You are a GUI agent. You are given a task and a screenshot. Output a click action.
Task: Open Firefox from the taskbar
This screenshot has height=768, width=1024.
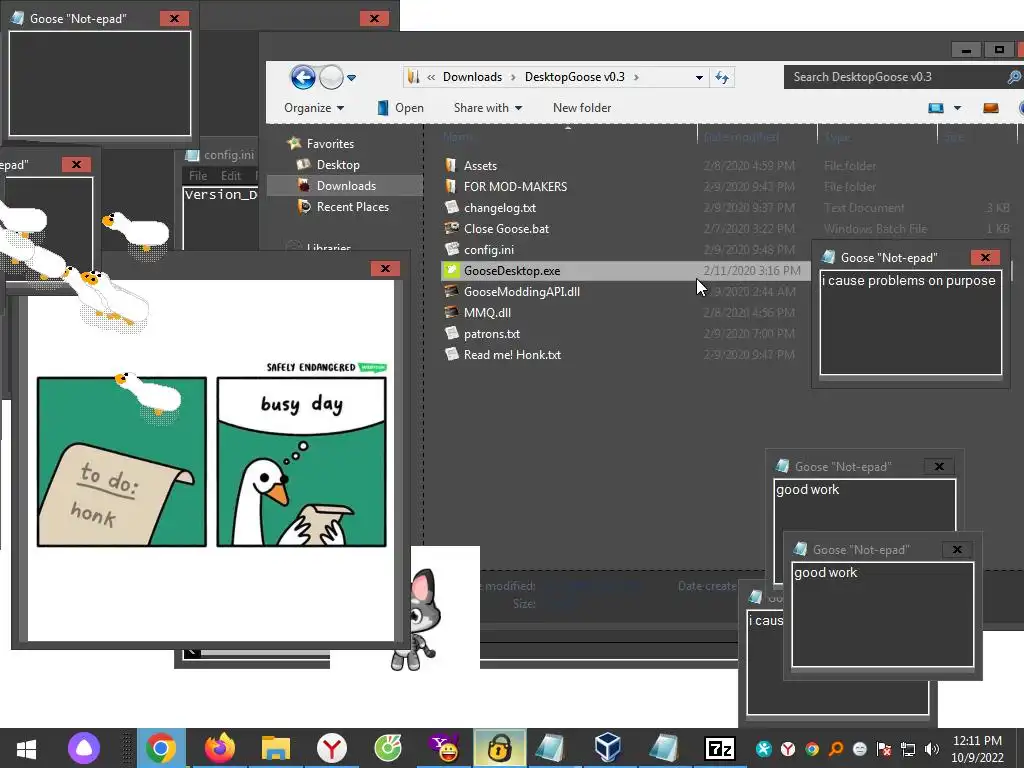point(219,748)
